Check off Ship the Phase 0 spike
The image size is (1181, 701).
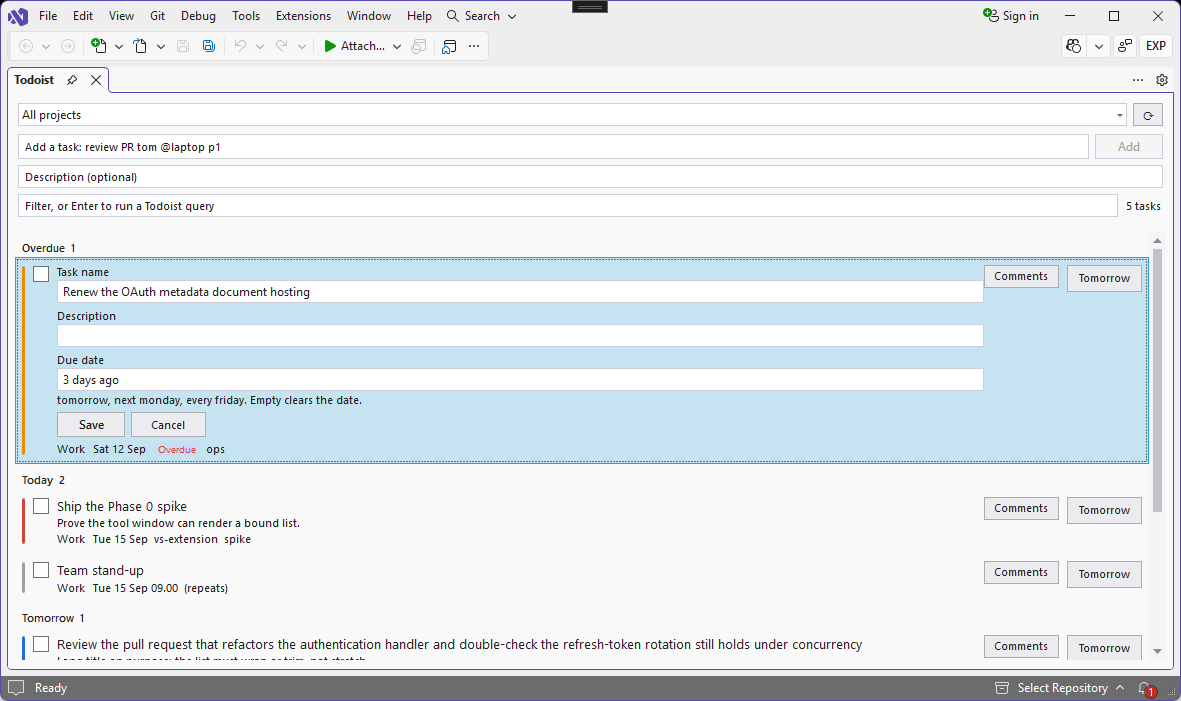(x=41, y=506)
